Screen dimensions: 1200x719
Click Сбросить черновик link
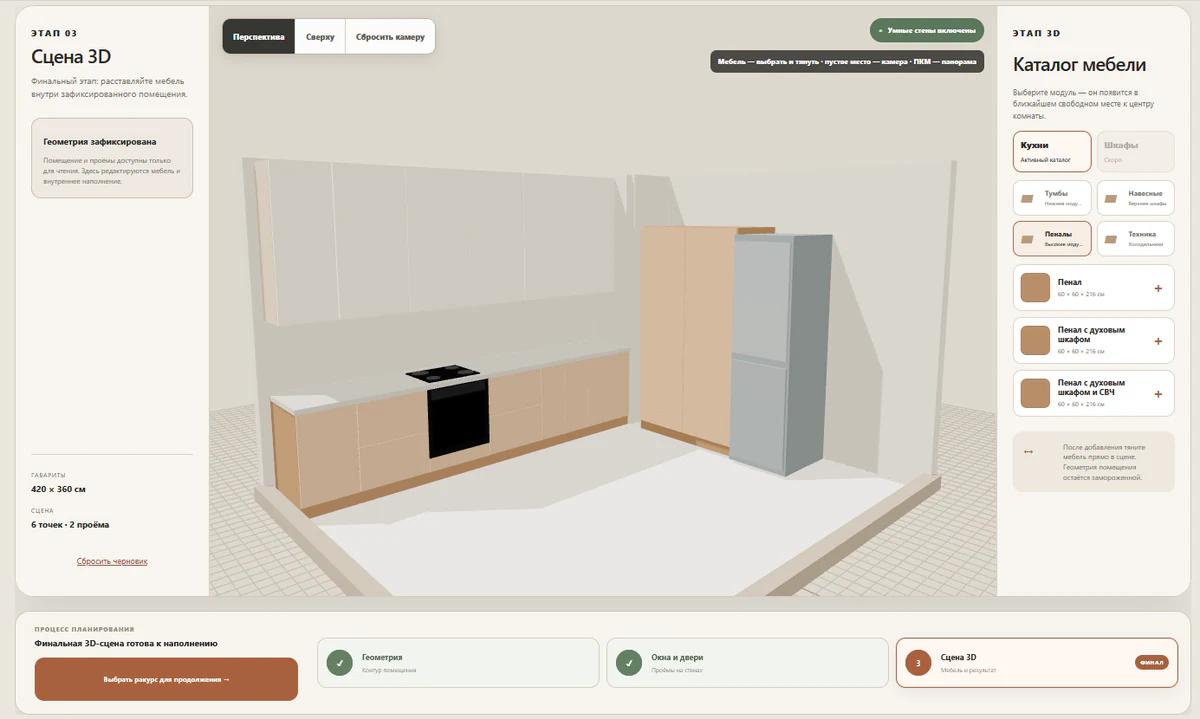[x=112, y=561]
